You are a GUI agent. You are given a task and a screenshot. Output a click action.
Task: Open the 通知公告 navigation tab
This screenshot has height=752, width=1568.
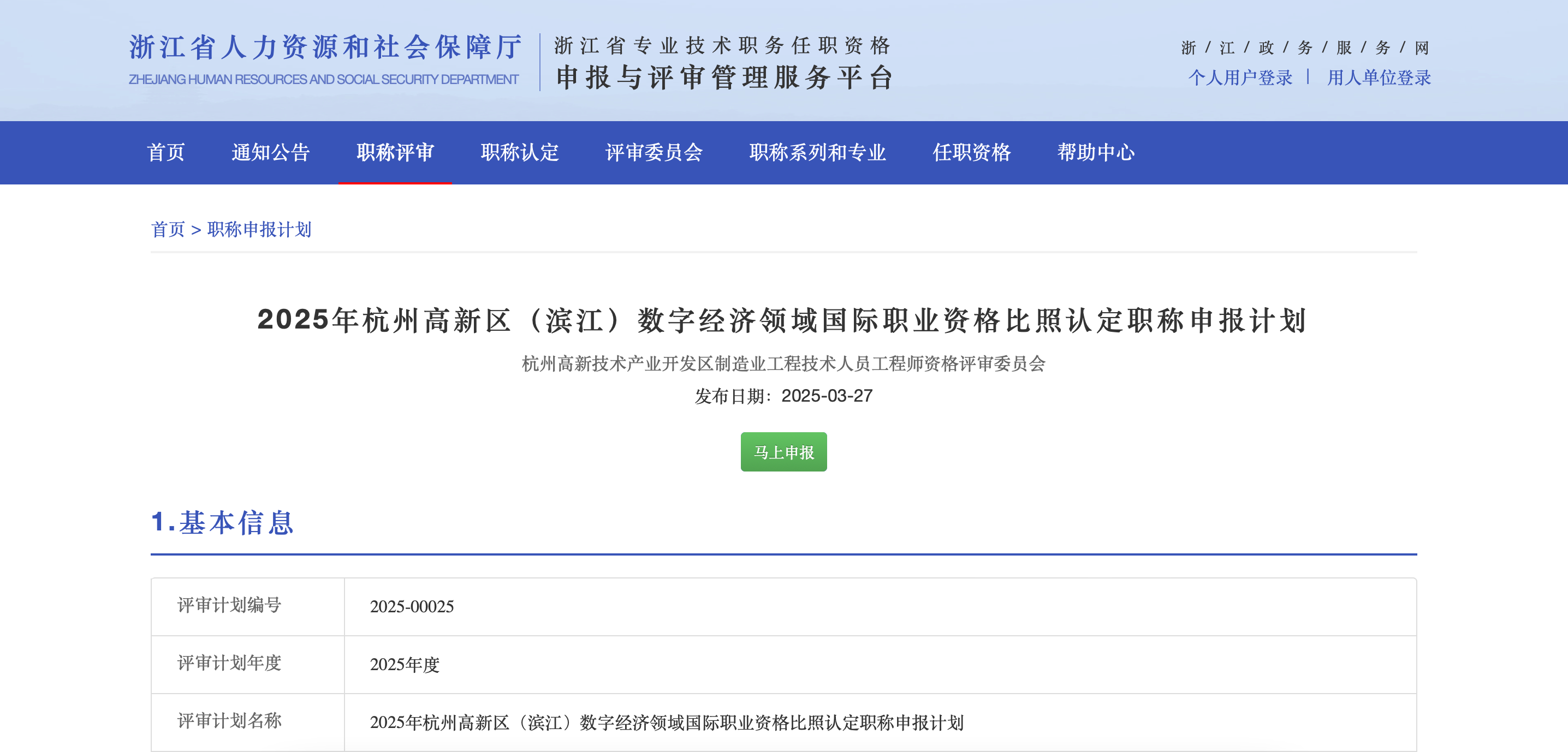[270, 152]
